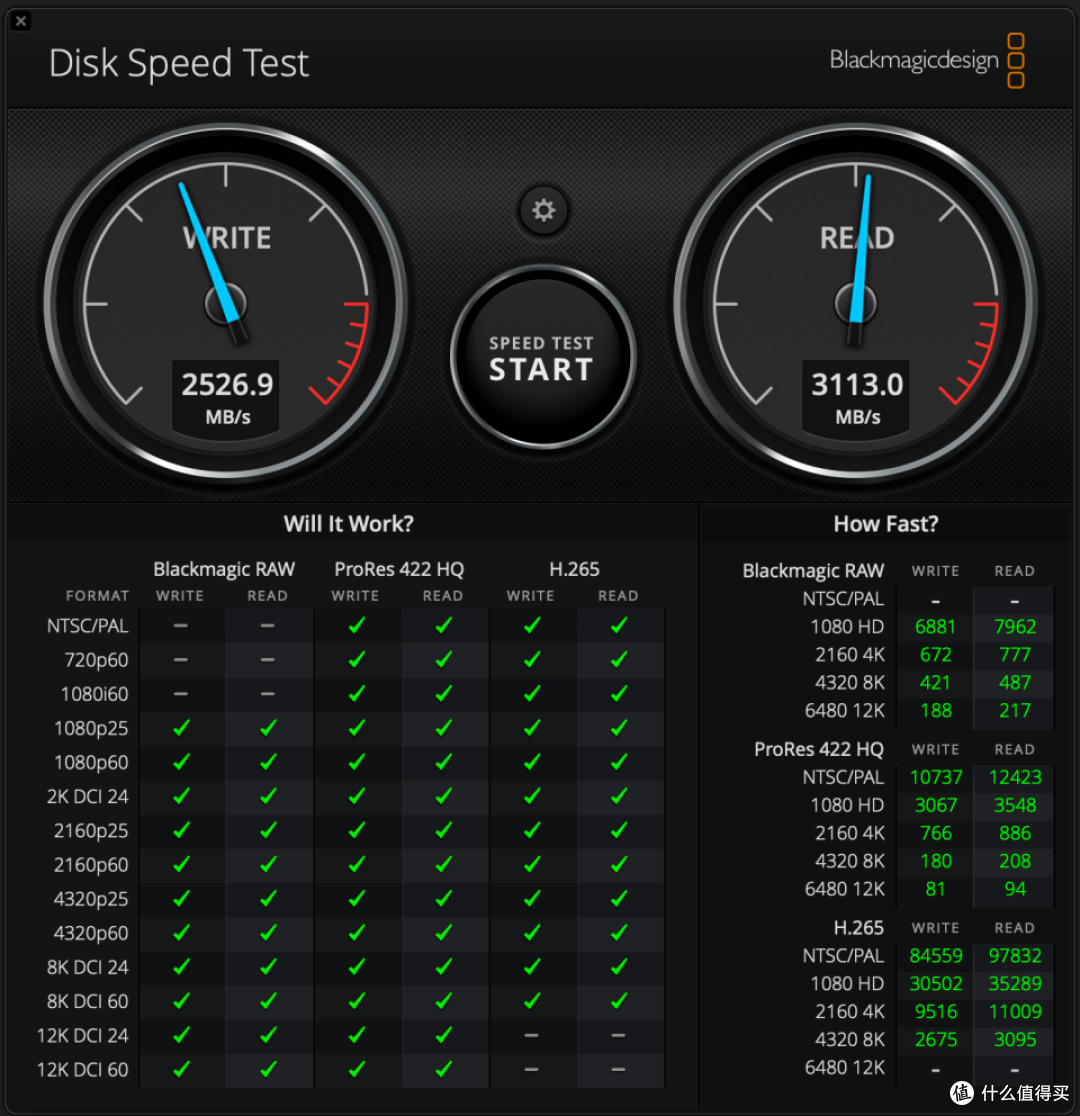Click H.265 read checkmark for 4320p60

[619, 932]
